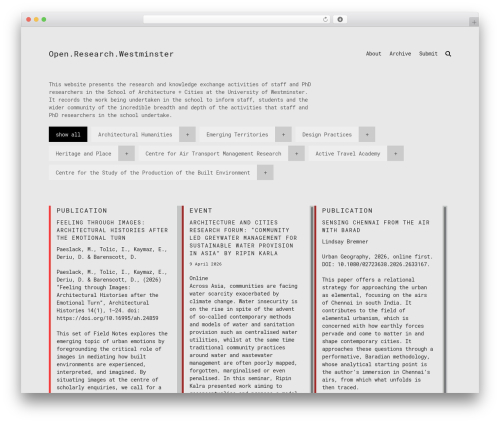Viewport: 500px width, 423px height.
Task: Filter by Heritage and Place
Action: point(83,153)
